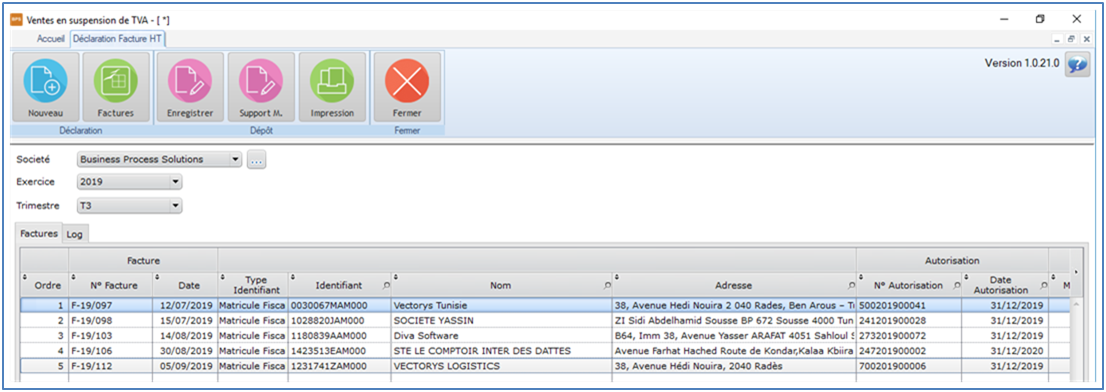Select the Support M. icon
The height and width of the screenshot is (392, 1106).
[x=261, y=88]
